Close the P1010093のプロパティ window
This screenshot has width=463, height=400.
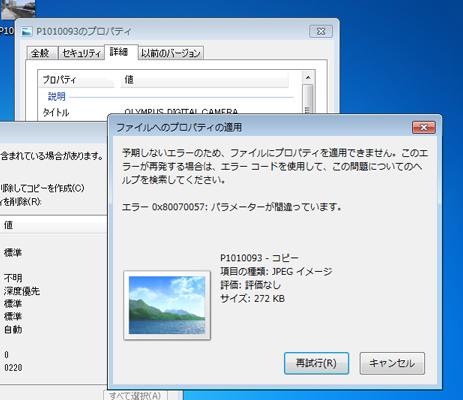click(321, 31)
